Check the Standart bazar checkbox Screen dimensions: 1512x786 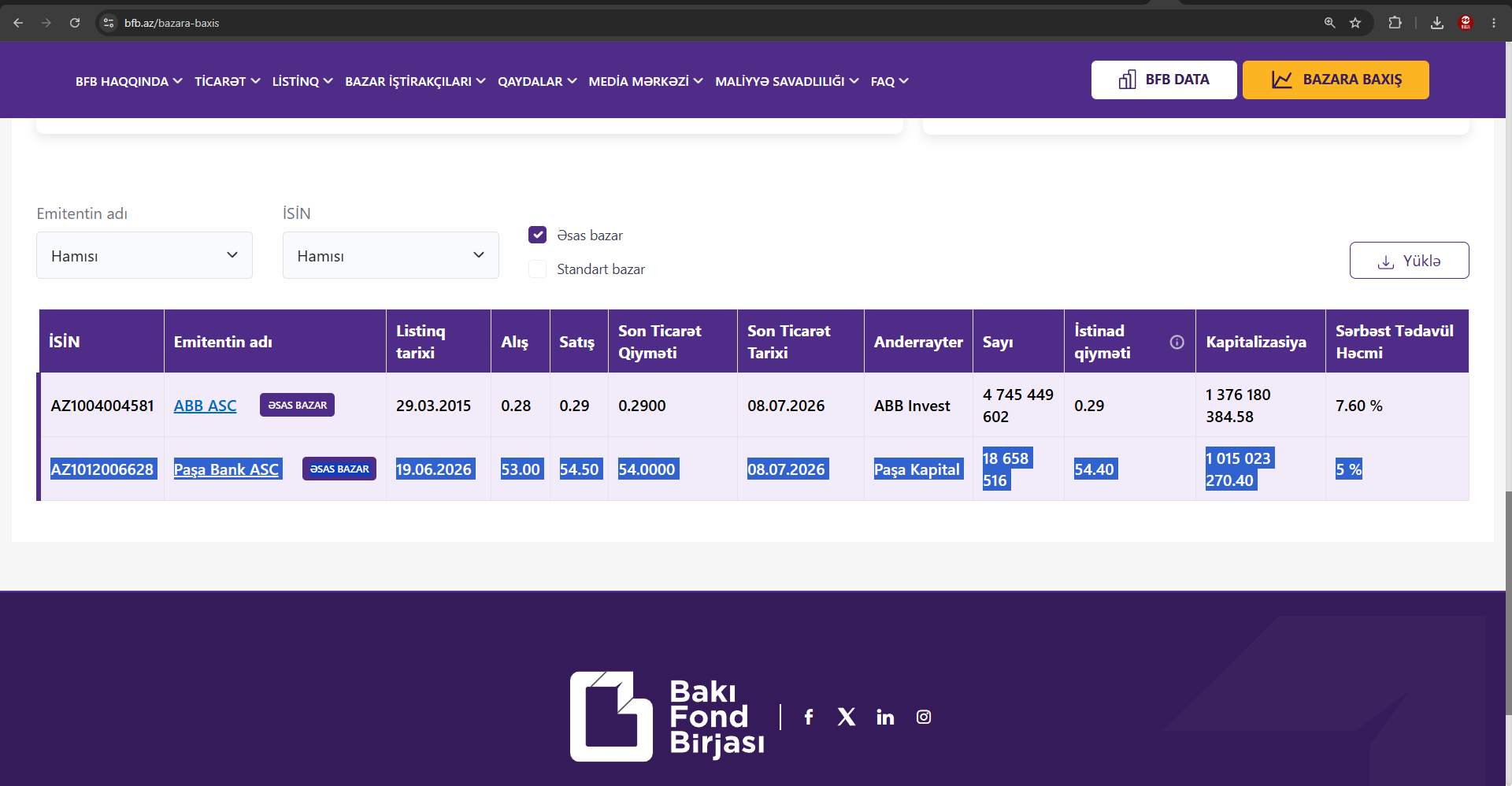537,269
